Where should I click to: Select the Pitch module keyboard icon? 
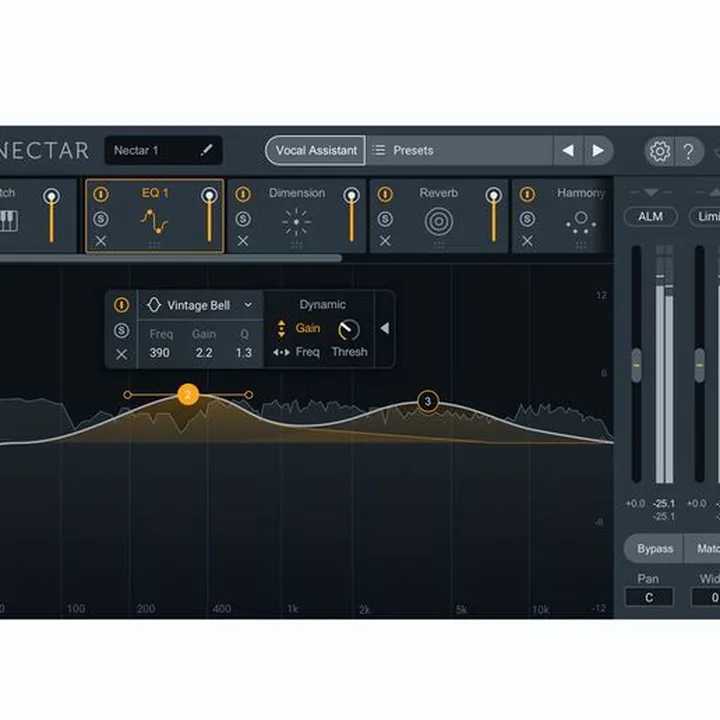point(9,221)
